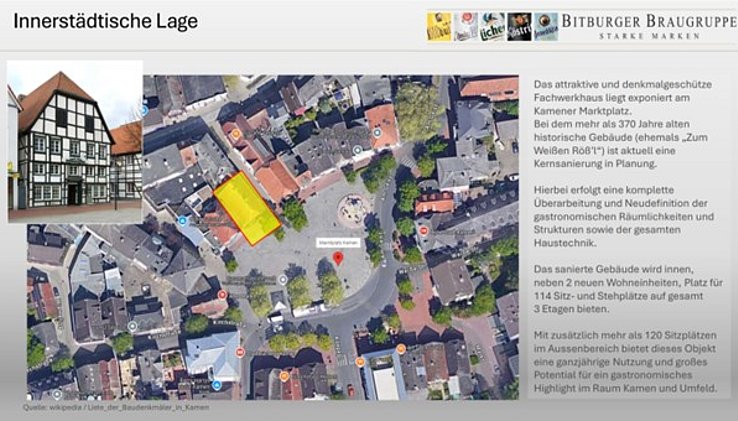Image resolution: width=738 pixels, height=421 pixels.
Task: Click the round fountain on the market square
Action: tap(352, 209)
